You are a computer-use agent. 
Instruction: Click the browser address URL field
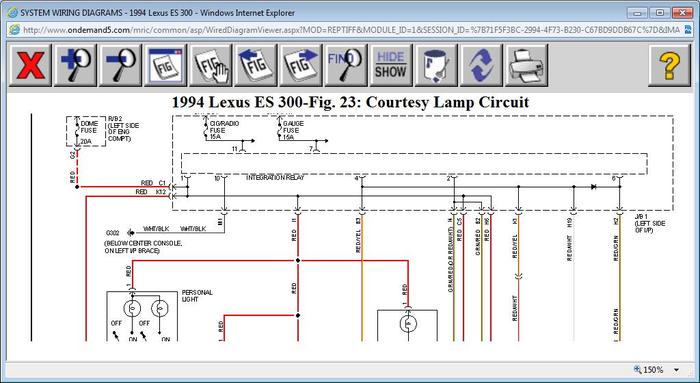point(352,30)
